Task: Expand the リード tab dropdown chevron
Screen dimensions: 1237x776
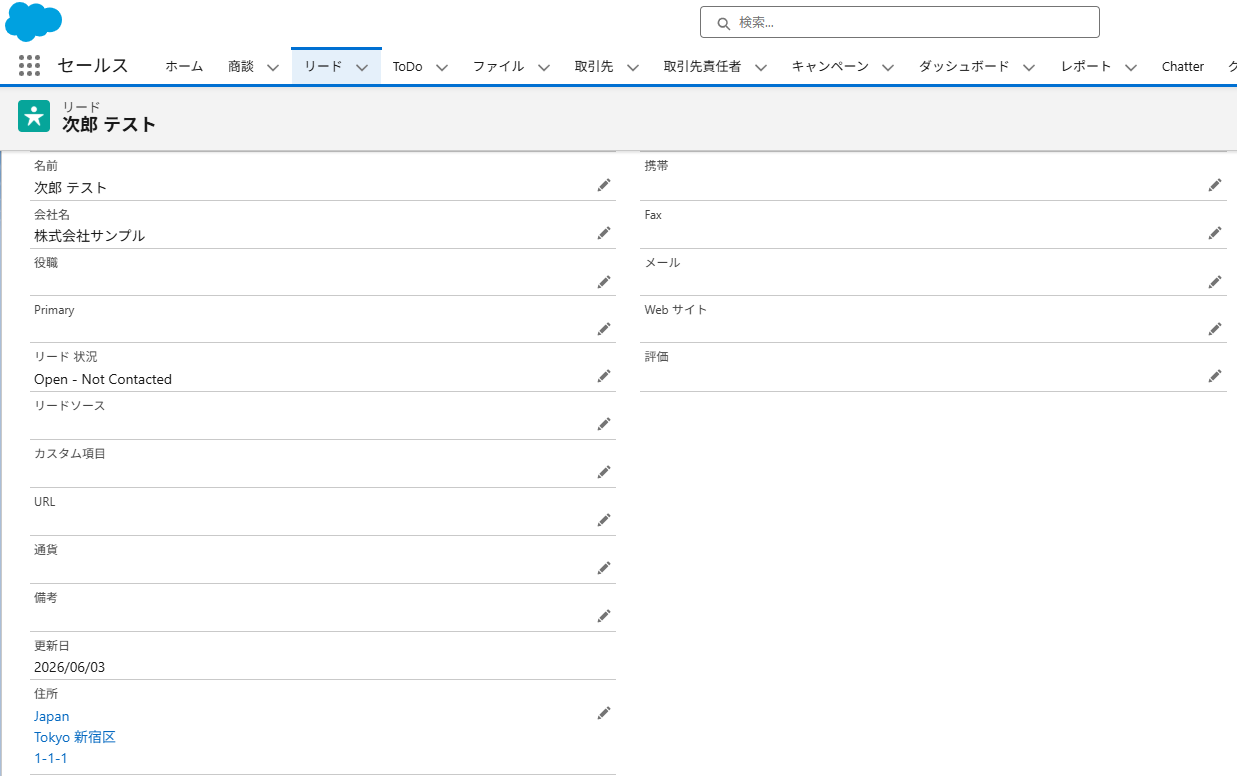Action: (x=362, y=67)
